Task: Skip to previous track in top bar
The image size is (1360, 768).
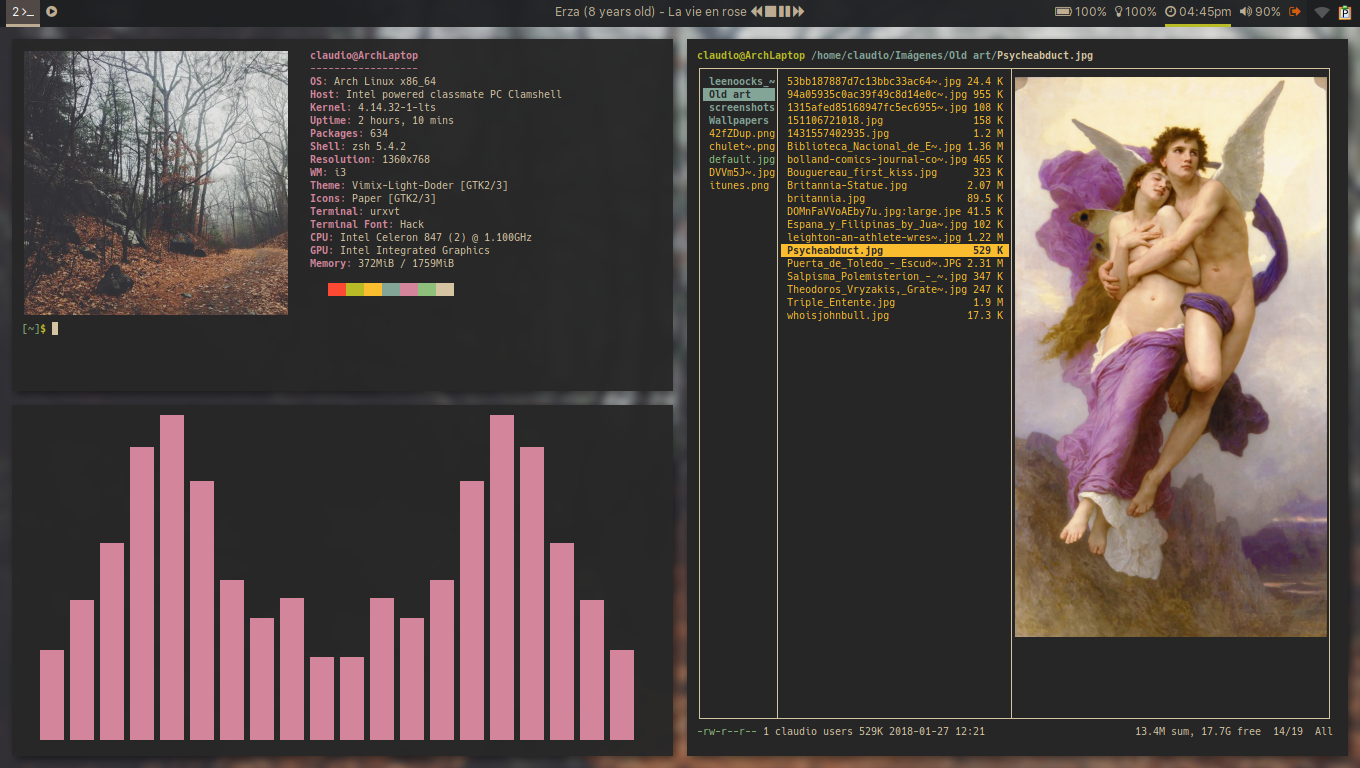Action: pyautogui.click(x=757, y=12)
